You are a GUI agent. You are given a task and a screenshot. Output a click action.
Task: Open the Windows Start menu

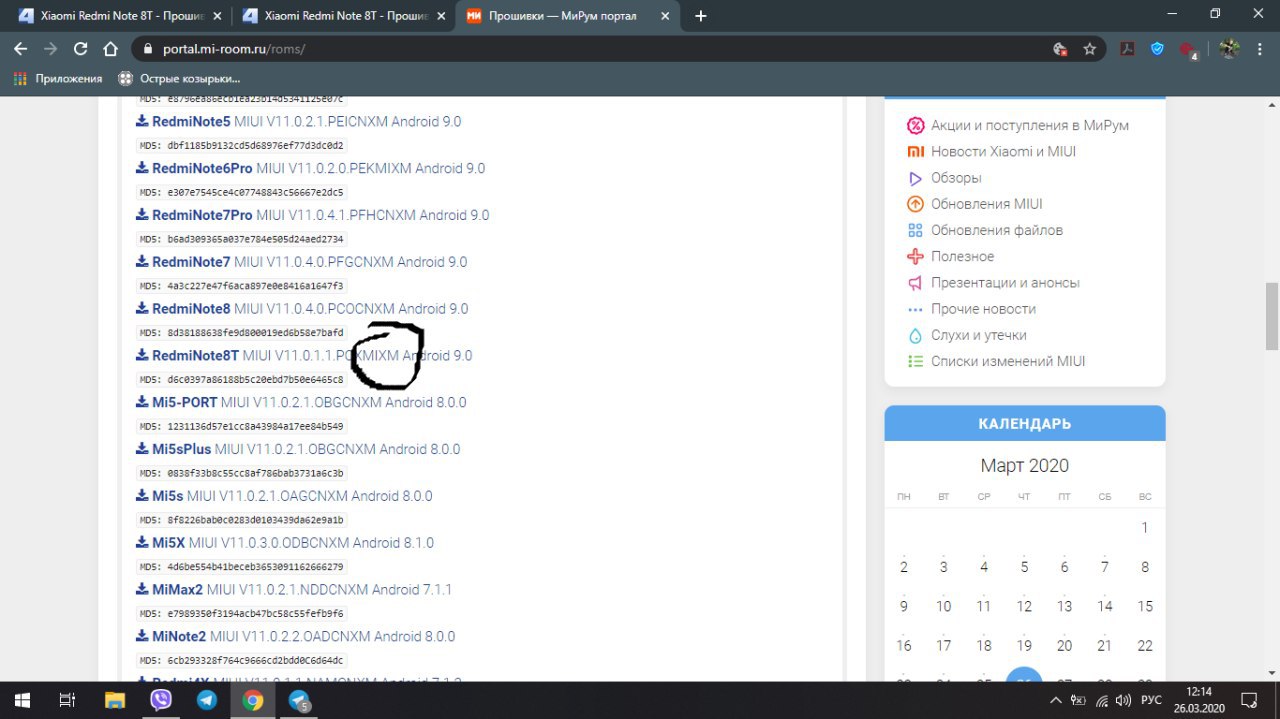(21, 700)
